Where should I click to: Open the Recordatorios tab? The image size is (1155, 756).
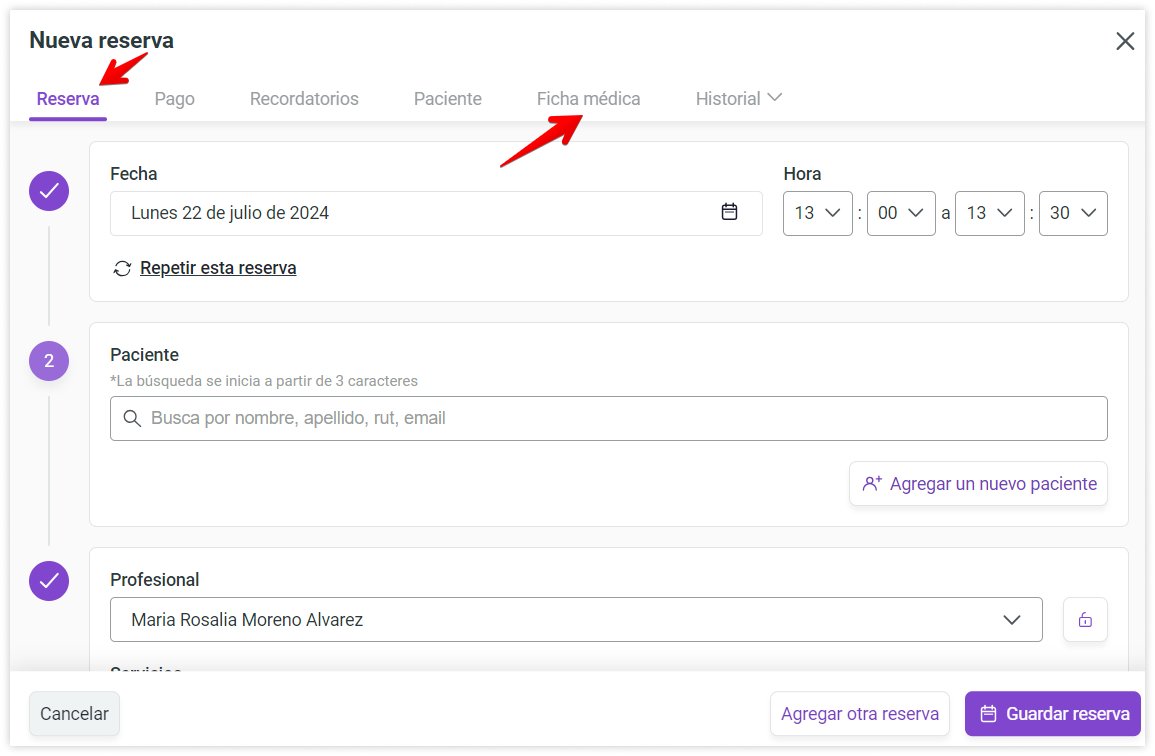tap(304, 99)
